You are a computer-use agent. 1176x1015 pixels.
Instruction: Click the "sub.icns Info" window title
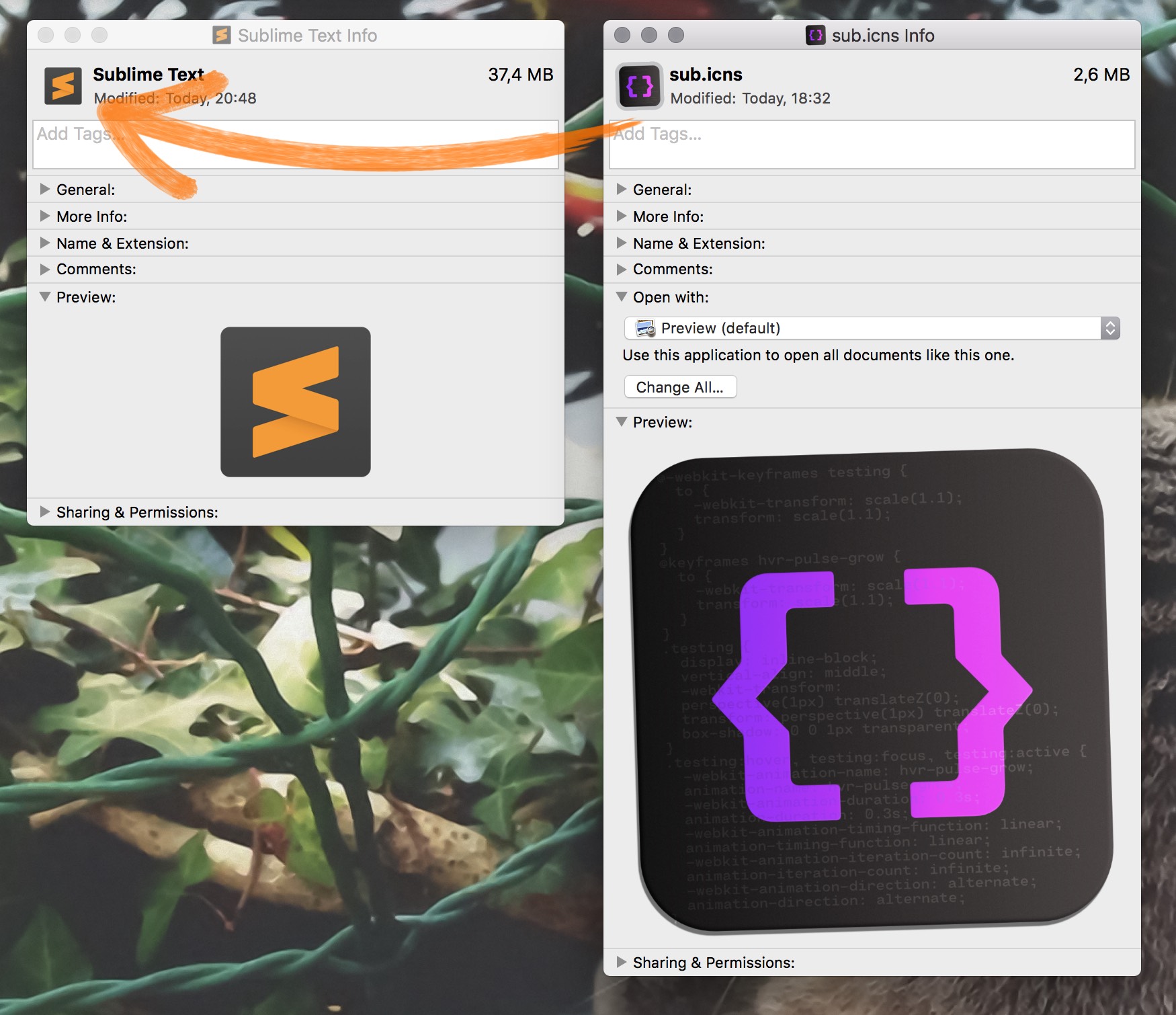(x=883, y=36)
